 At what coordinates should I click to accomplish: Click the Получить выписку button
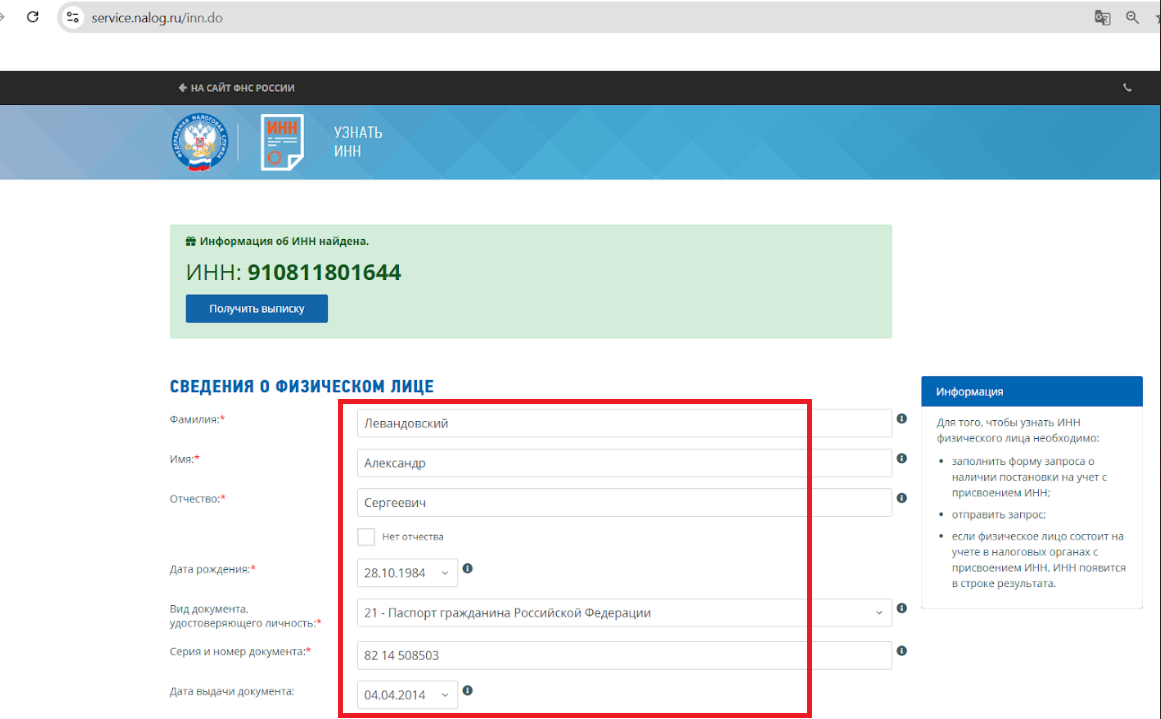[x=256, y=309]
